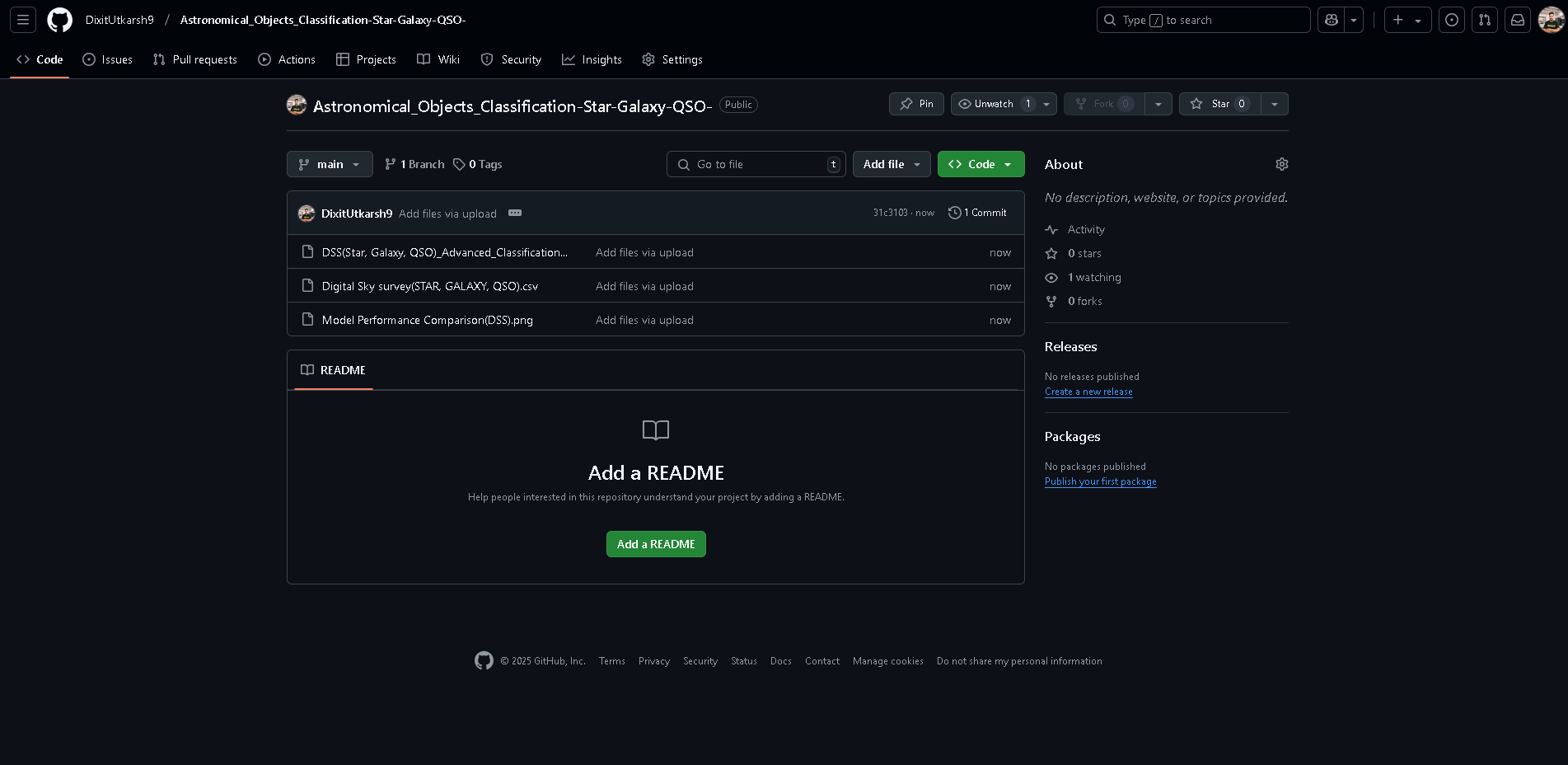Open the create new plus dropdown

(x=1407, y=20)
